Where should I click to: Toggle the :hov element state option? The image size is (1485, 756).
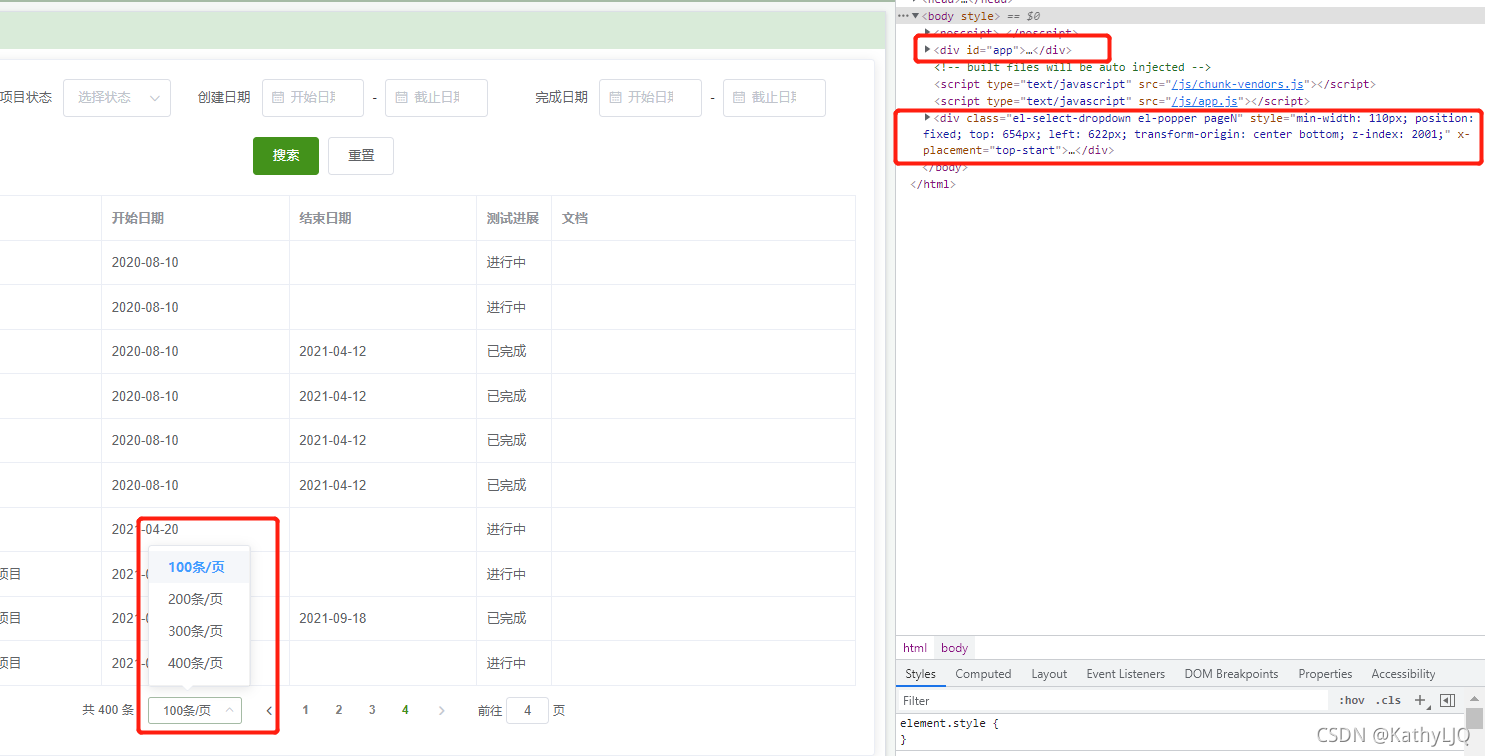[x=1351, y=700]
